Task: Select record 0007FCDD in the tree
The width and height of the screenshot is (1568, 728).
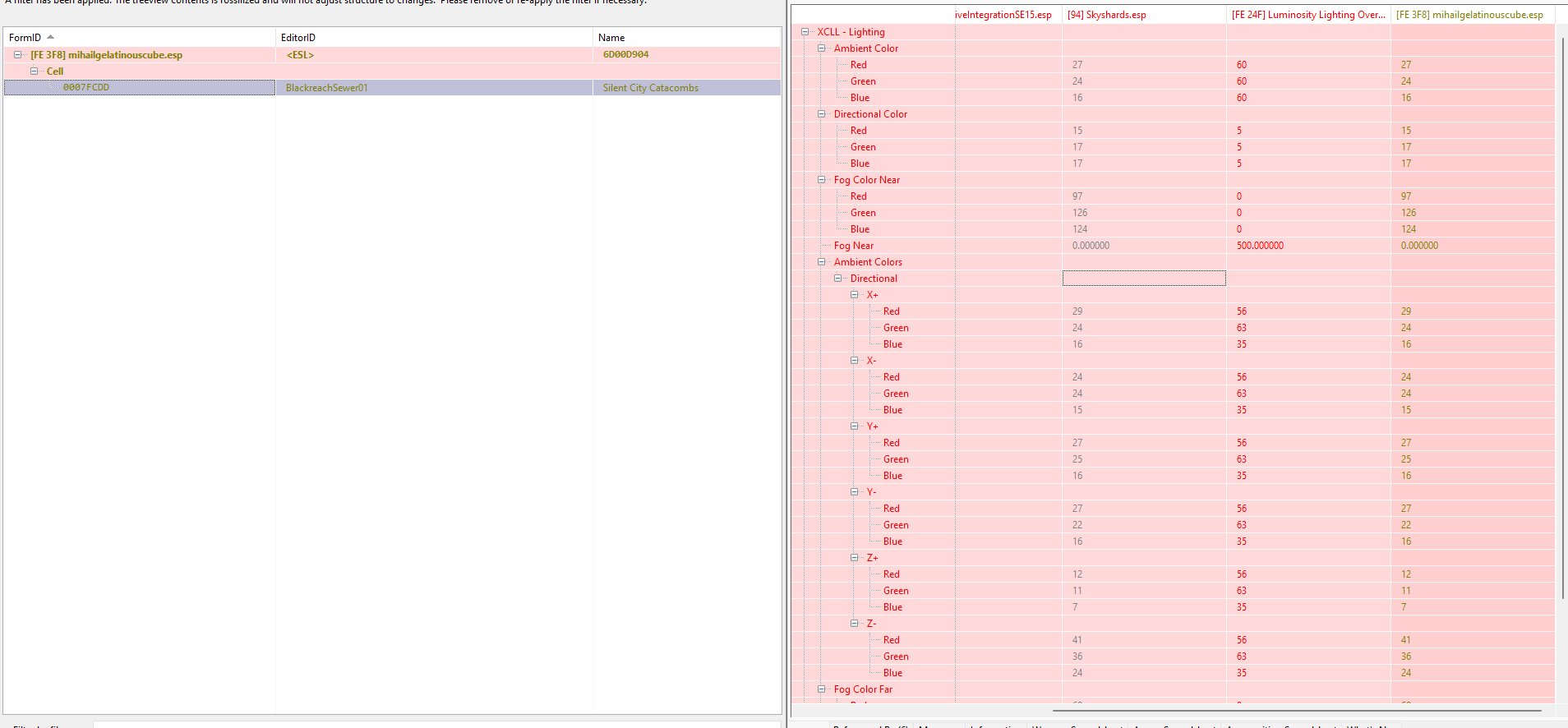Action: click(86, 87)
